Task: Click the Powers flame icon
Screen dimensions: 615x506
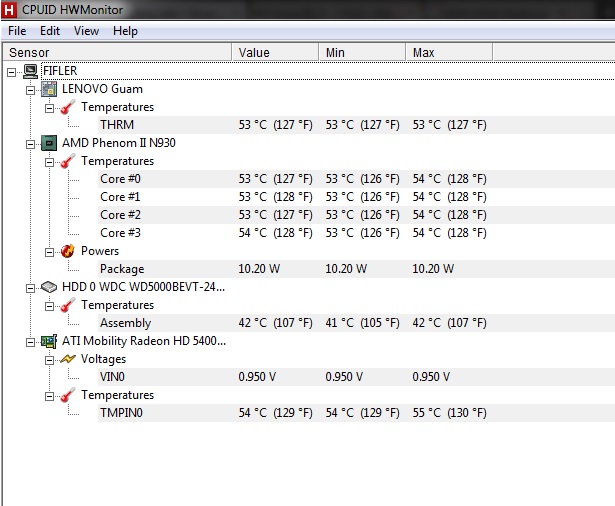Action: point(68,251)
